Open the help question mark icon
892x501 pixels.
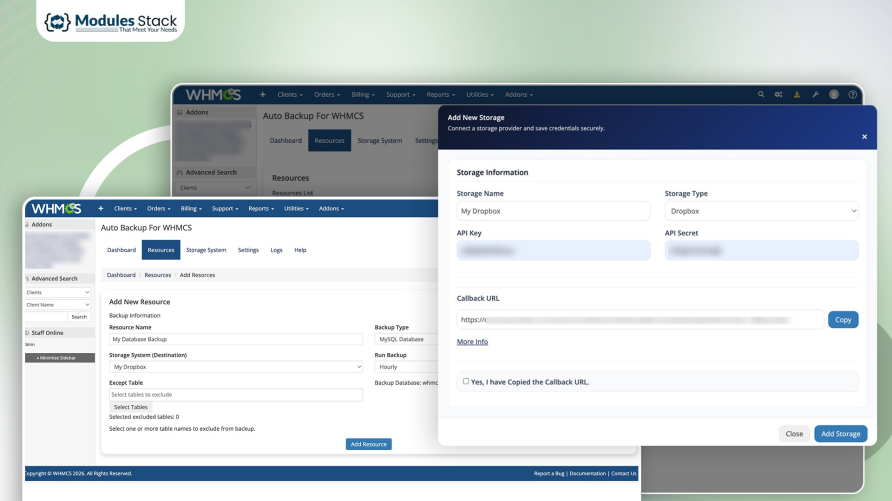tap(853, 95)
